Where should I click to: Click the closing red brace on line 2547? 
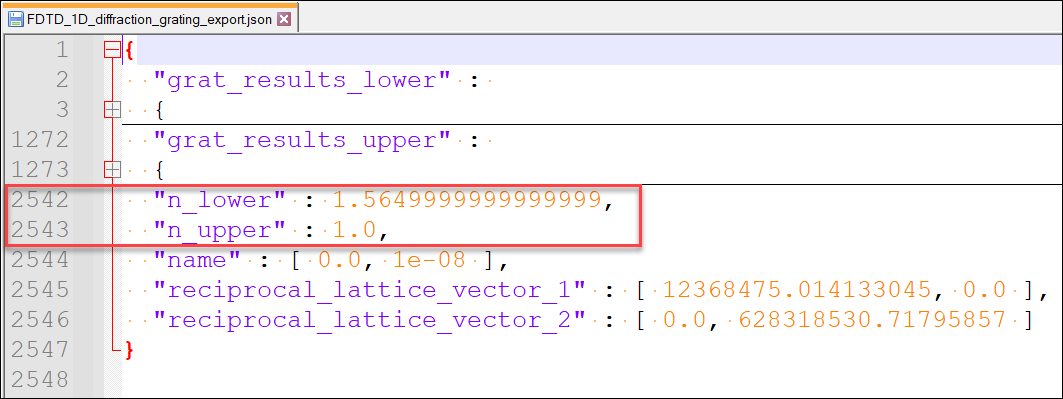point(129,350)
